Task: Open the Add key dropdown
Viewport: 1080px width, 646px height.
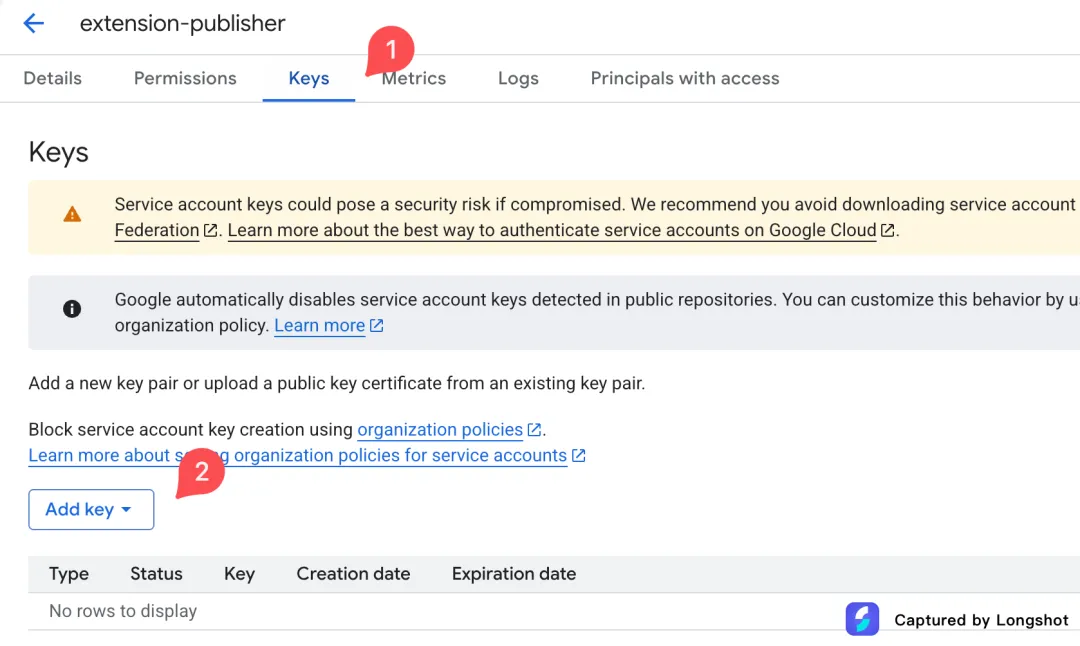Action: pos(91,510)
